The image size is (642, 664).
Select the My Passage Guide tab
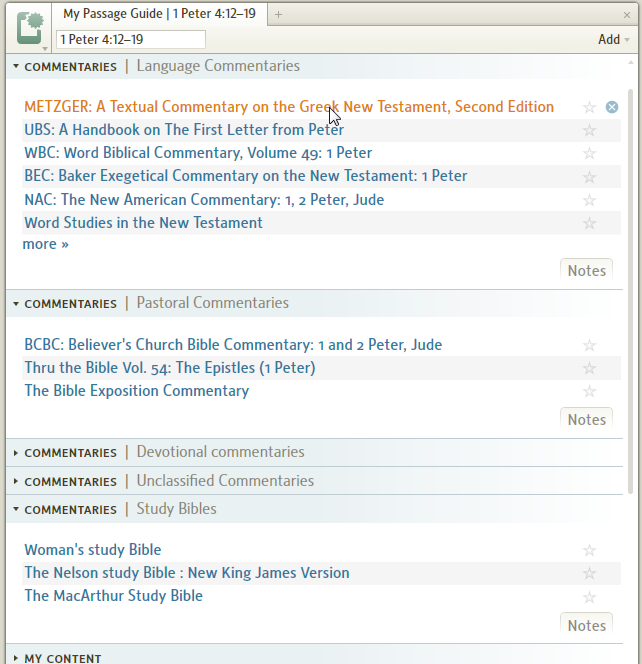coord(159,14)
